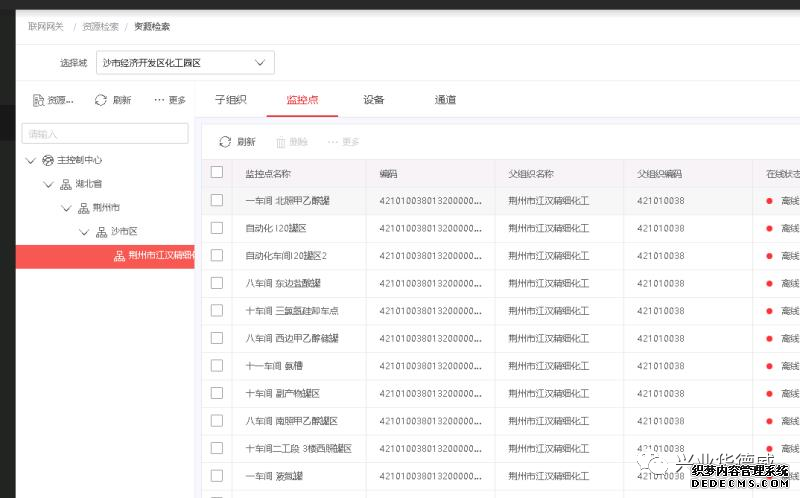This screenshot has height=498, width=800.
Task: Click the organization icon beside 湖北省
Action: click(66, 184)
